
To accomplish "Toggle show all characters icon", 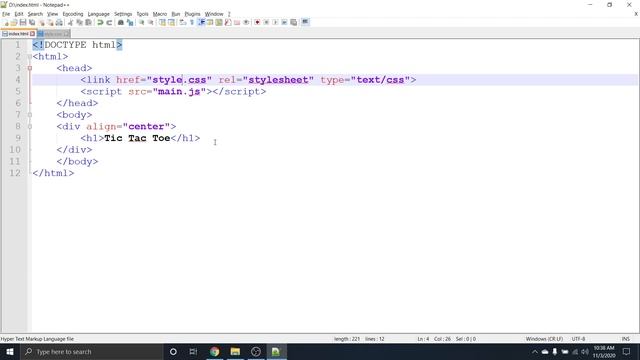I will [x=191, y=22].
